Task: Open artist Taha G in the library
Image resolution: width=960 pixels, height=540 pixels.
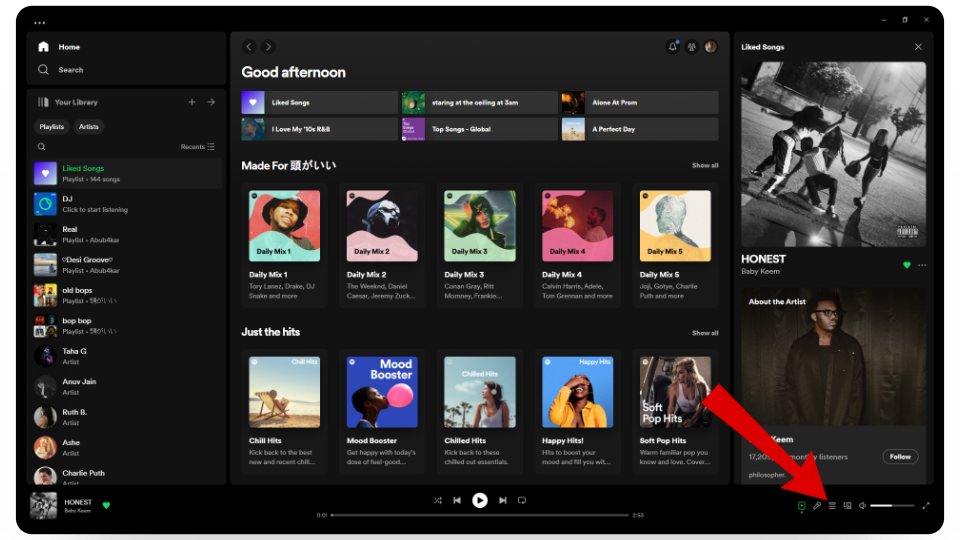Action: (127, 356)
